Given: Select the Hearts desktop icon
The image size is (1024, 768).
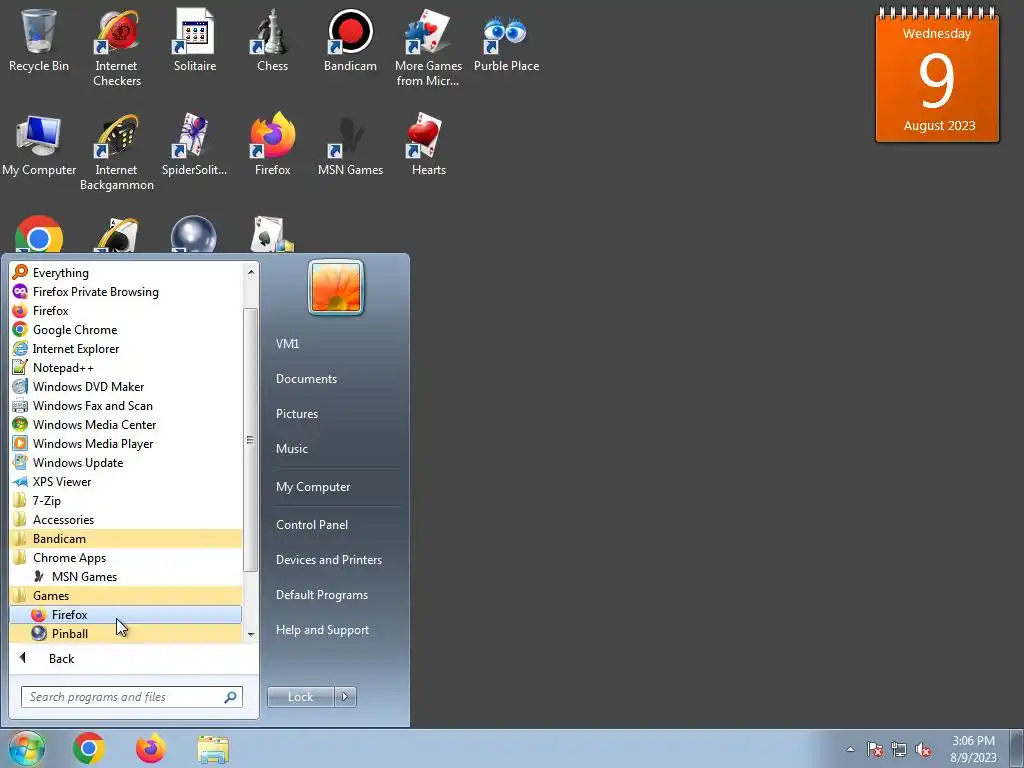Looking at the screenshot, I should 428,145.
